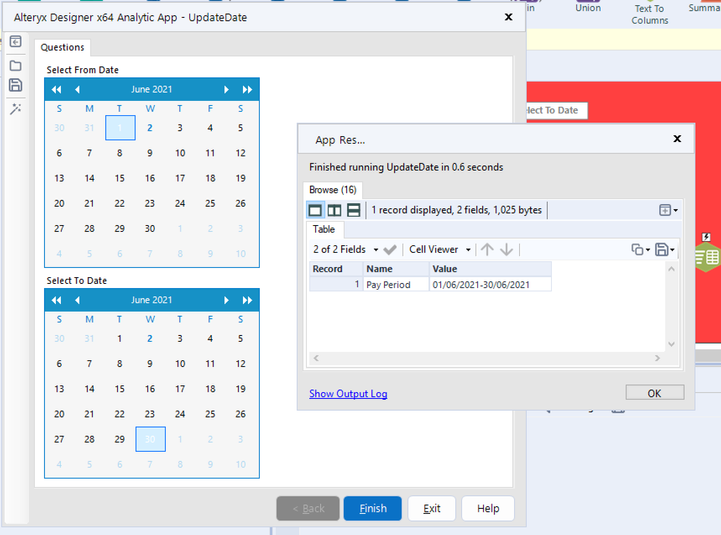Go to previous month in To Date calendar
This screenshot has width=721, height=535.
77,300
